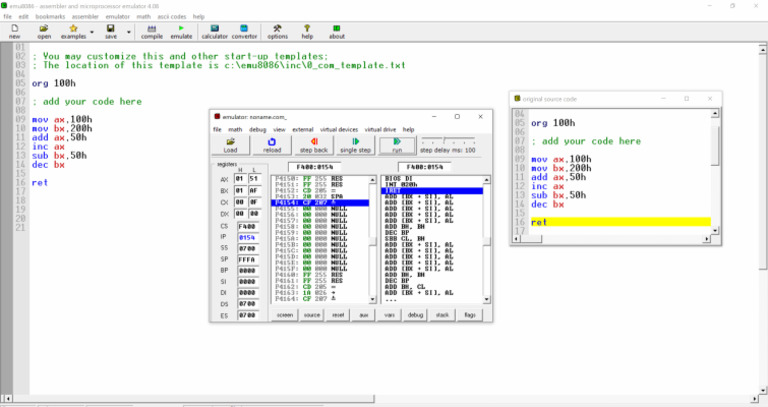Viewport: 768px width, 407px height.
Task: Open the assembler menu
Action: (x=85, y=17)
